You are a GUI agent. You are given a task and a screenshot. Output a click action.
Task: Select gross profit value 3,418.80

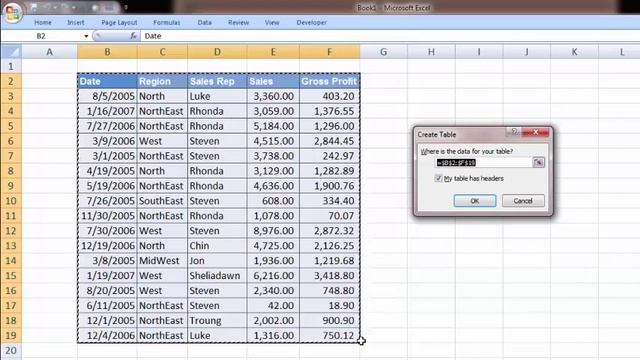[329, 276]
